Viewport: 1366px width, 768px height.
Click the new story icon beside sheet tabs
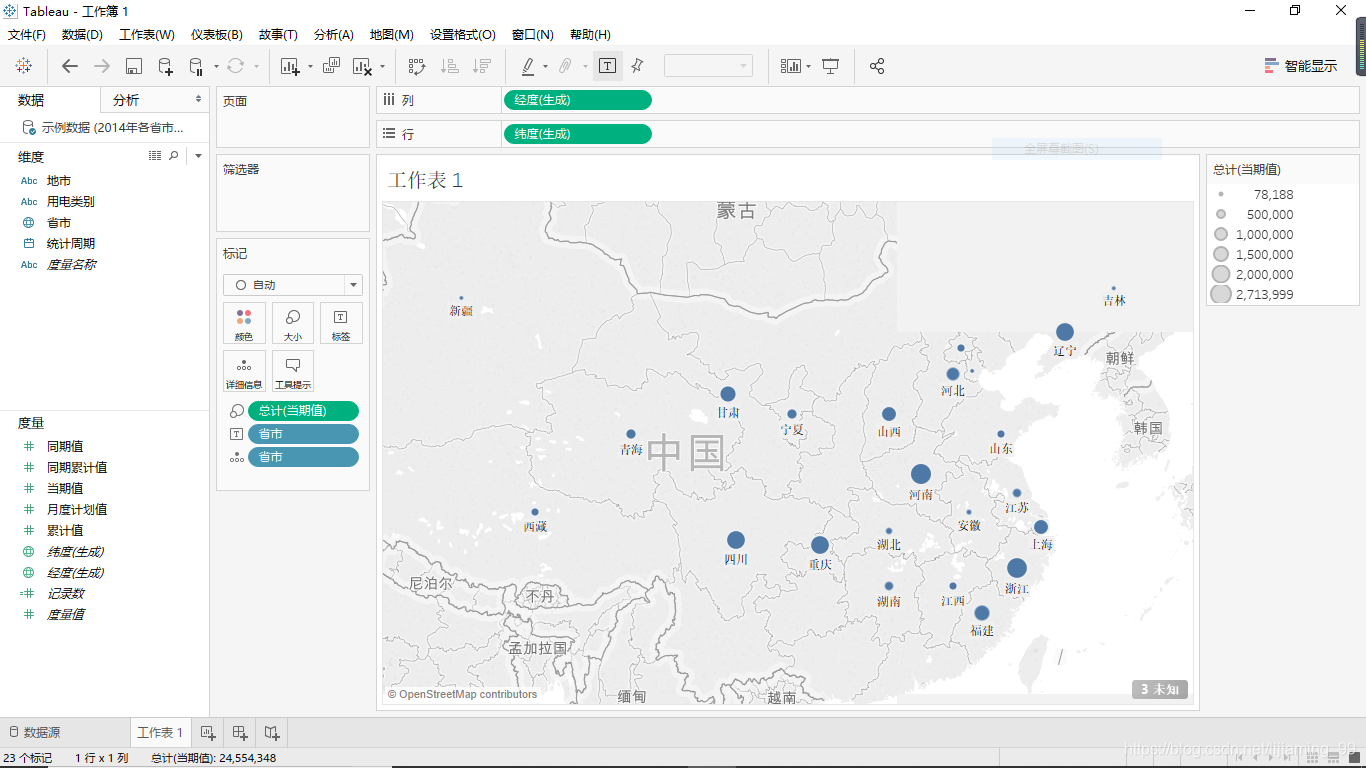272,733
